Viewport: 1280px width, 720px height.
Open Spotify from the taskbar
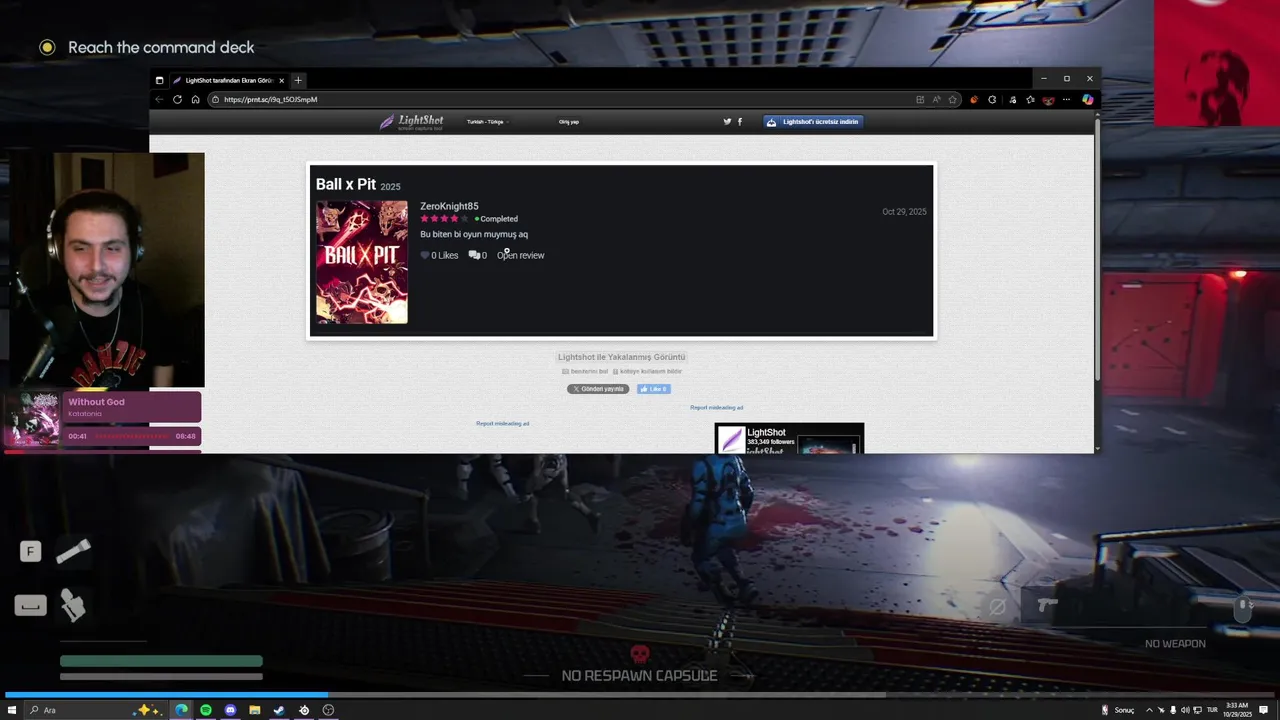tap(206, 710)
